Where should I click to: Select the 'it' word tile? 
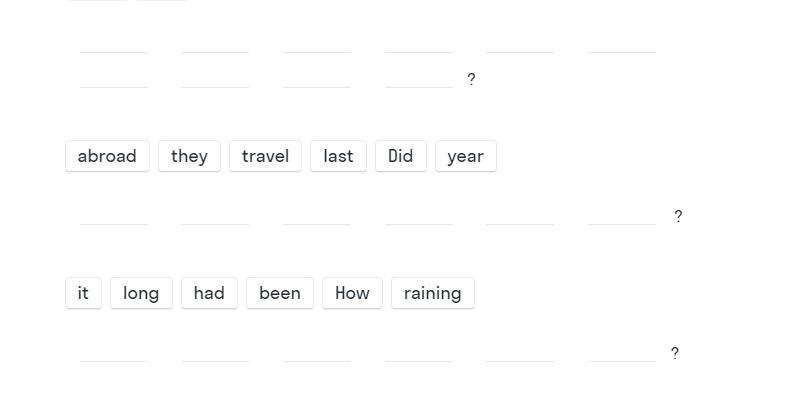coord(83,293)
